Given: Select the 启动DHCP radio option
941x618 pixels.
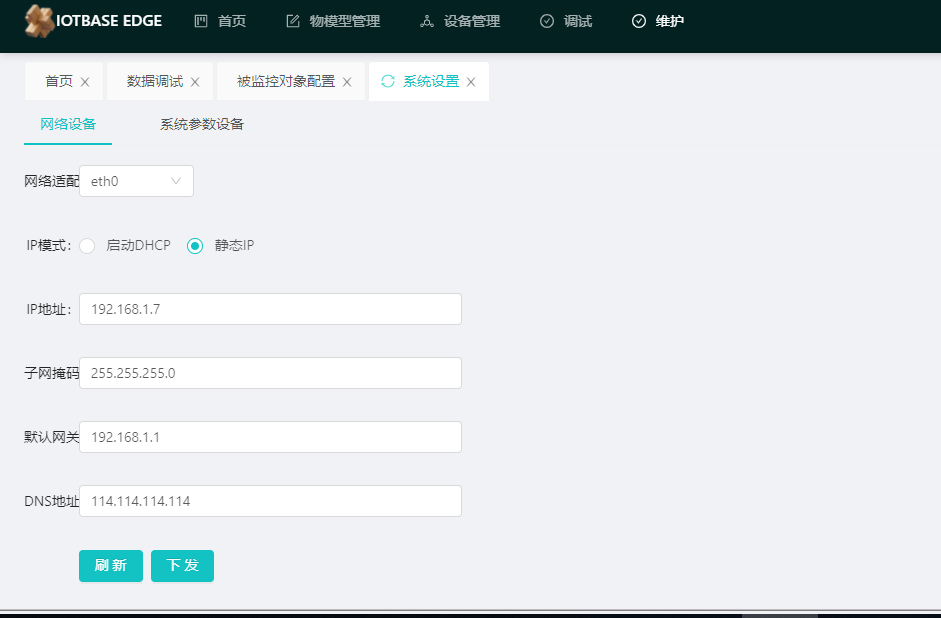Looking at the screenshot, I should (x=87, y=246).
